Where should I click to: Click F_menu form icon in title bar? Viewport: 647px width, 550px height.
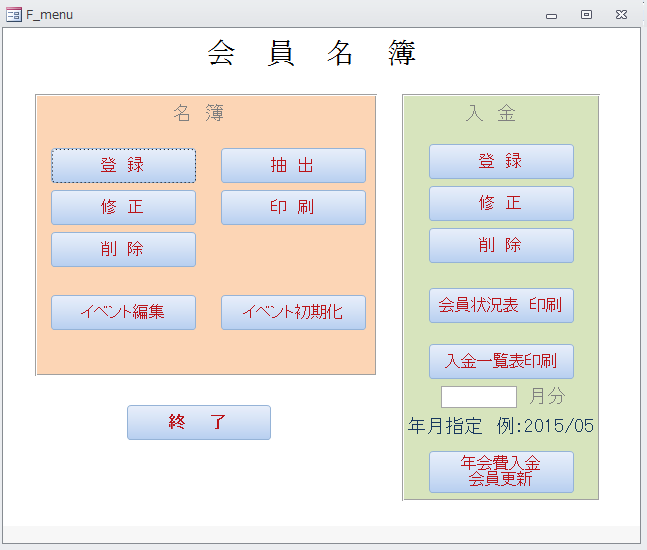(14, 15)
